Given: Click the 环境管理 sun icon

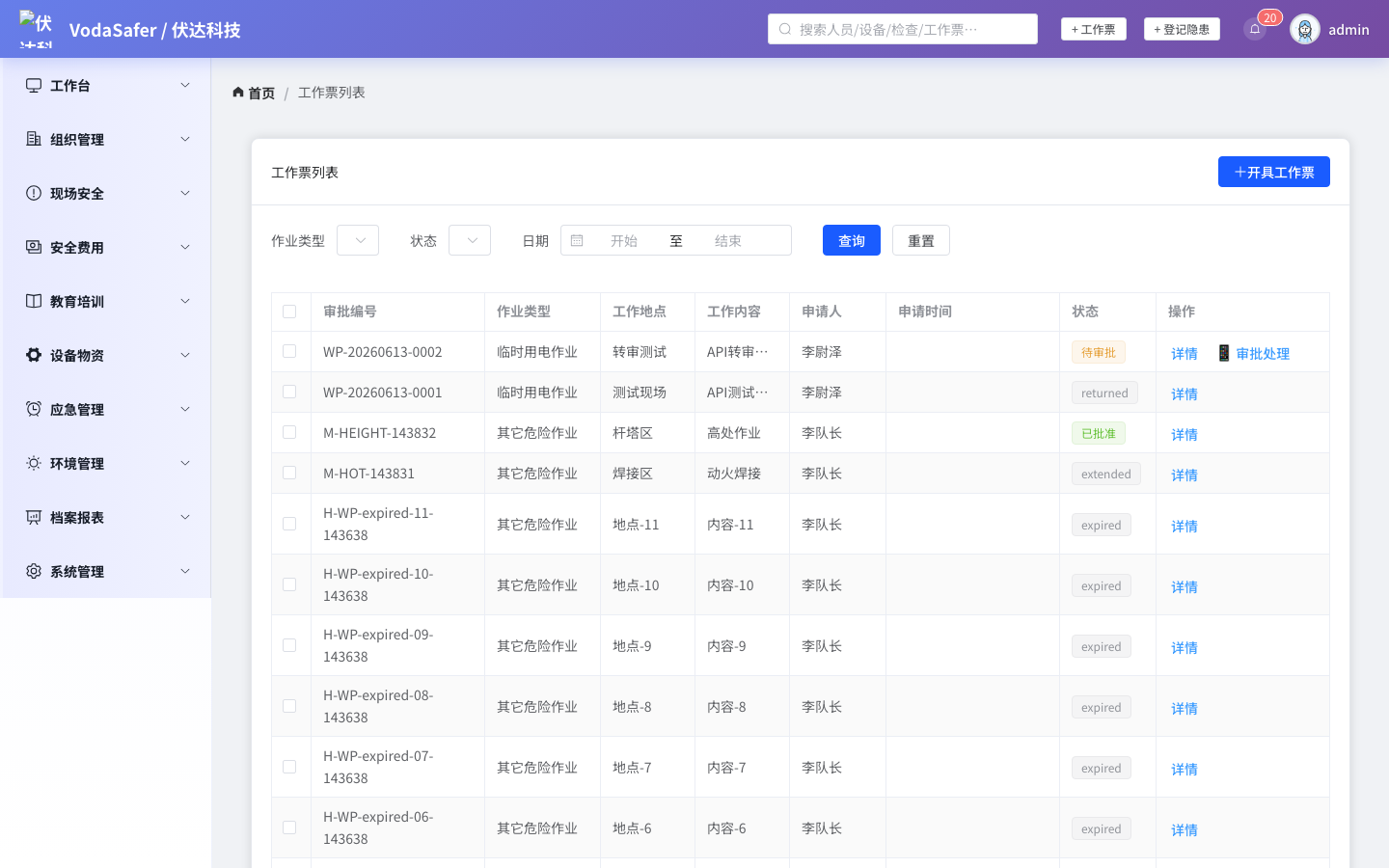Looking at the screenshot, I should tap(34, 463).
